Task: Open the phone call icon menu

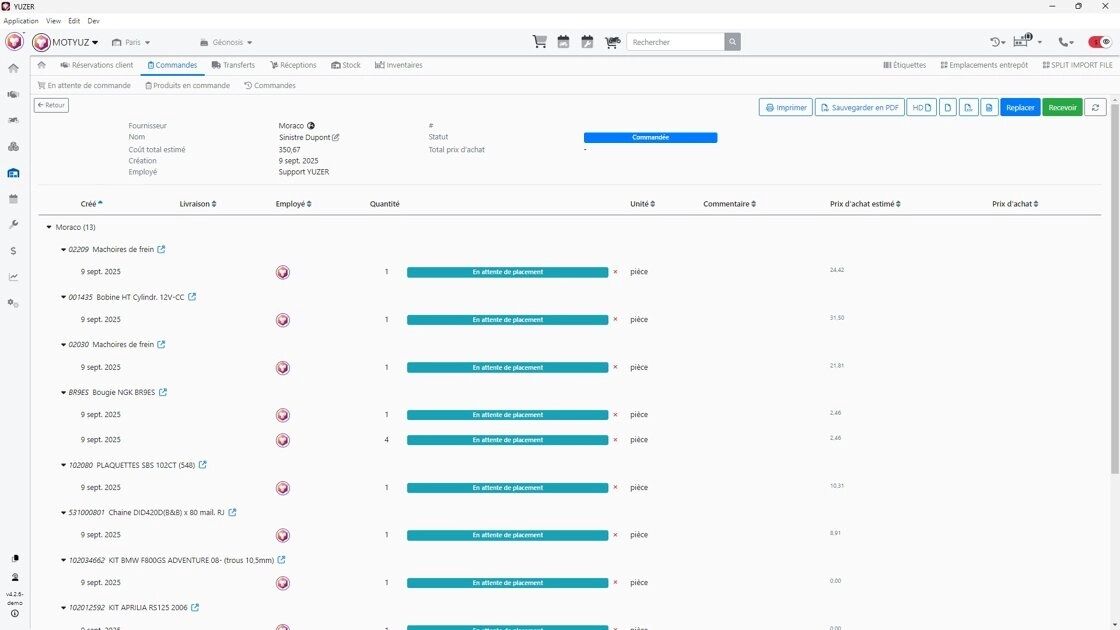Action: coord(1067,42)
